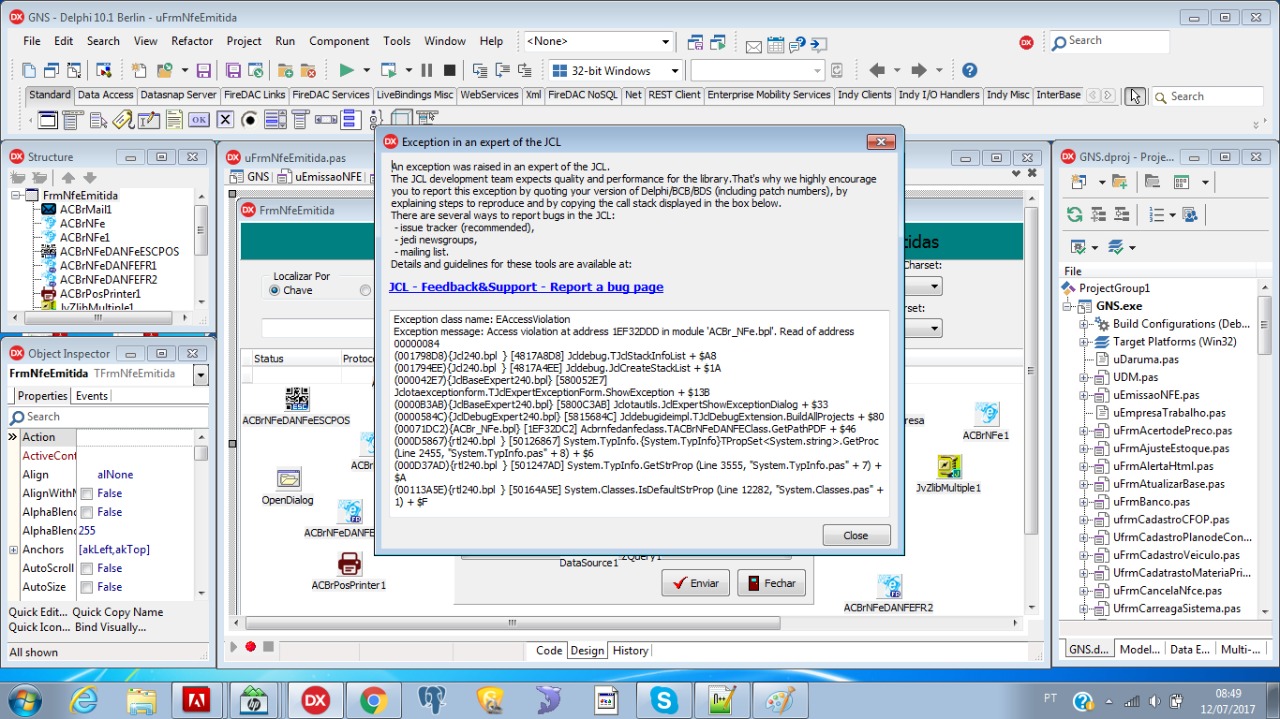Select uDaruma.pas in Project Manager
The height and width of the screenshot is (719, 1280).
point(1145,360)
